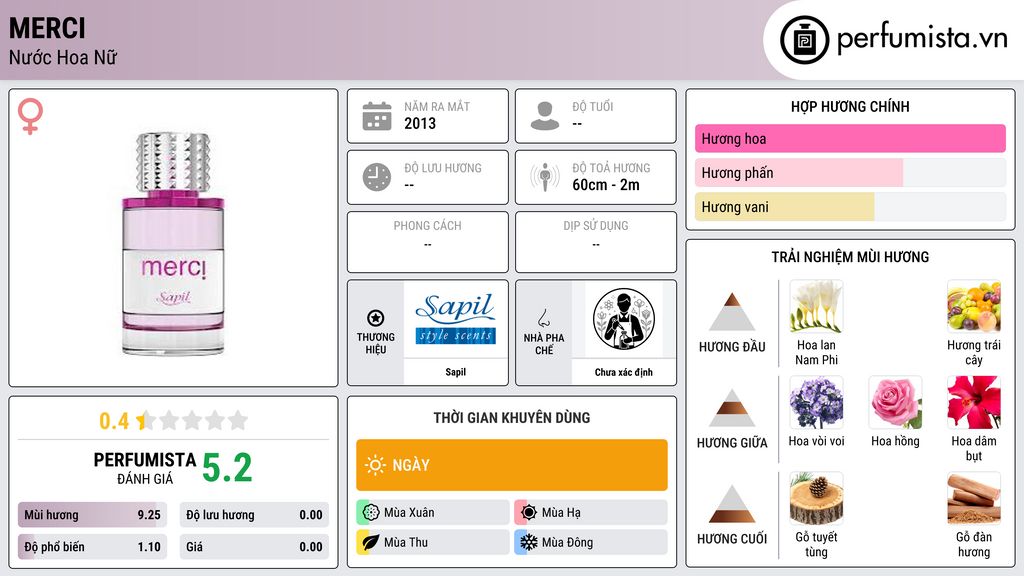The width and height of the screenshot is (1024, 576).
Task: Click the Hương giữa pyramid icon
Action: (x=732, y=408)
